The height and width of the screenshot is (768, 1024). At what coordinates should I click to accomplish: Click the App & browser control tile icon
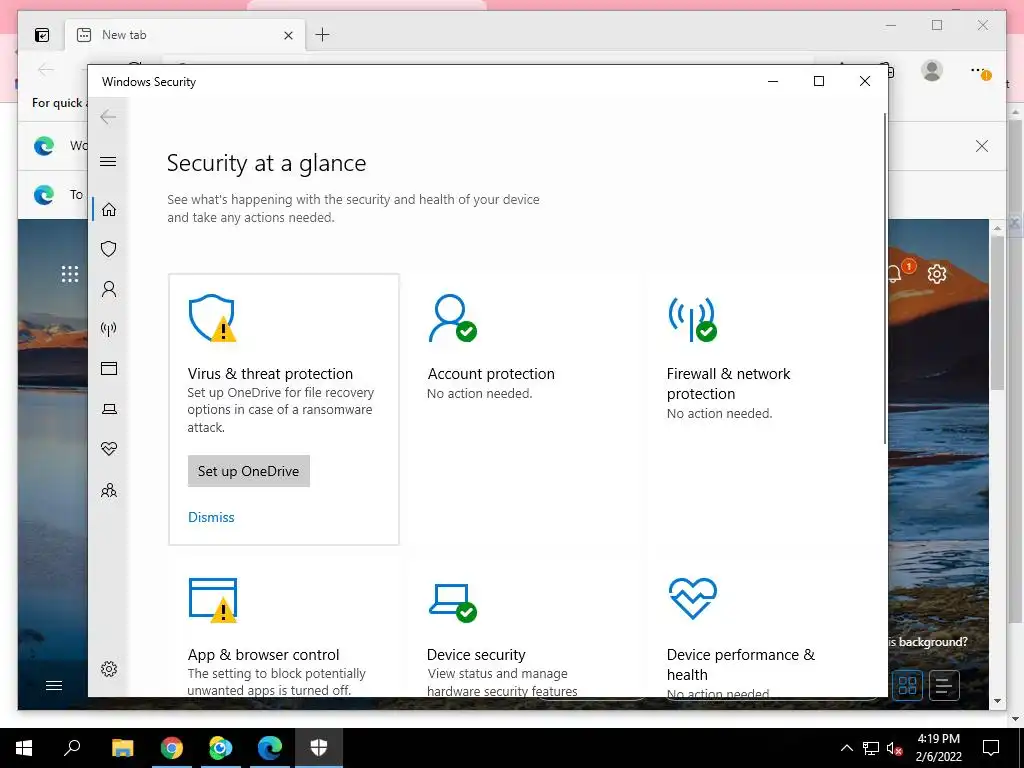coord(212,600)
